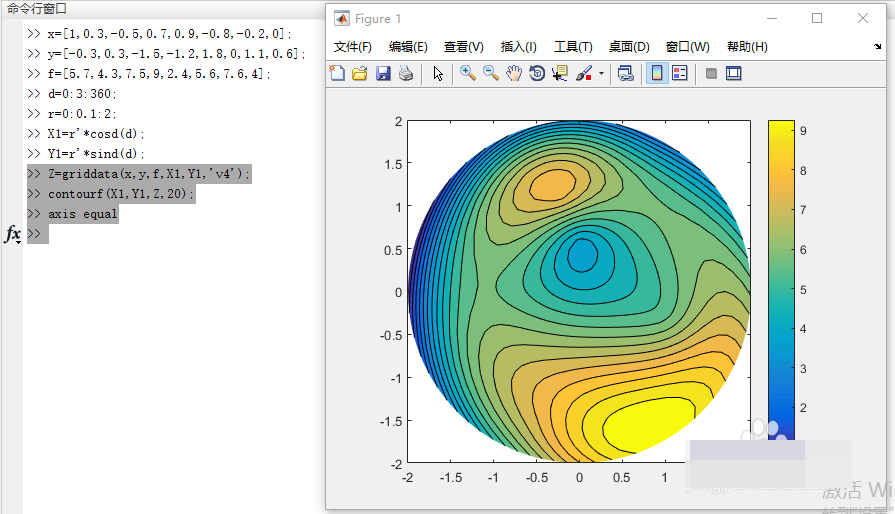Screen dimensions: 895x514
Task: Activate the Zoom Out magnifier tool
Action: pyautogui.click(x=491, y=73)
